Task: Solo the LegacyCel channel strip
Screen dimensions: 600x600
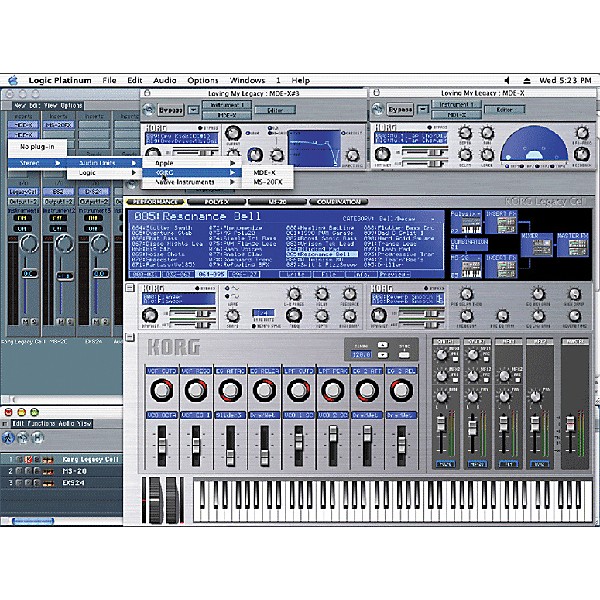Action: (34, 322)
